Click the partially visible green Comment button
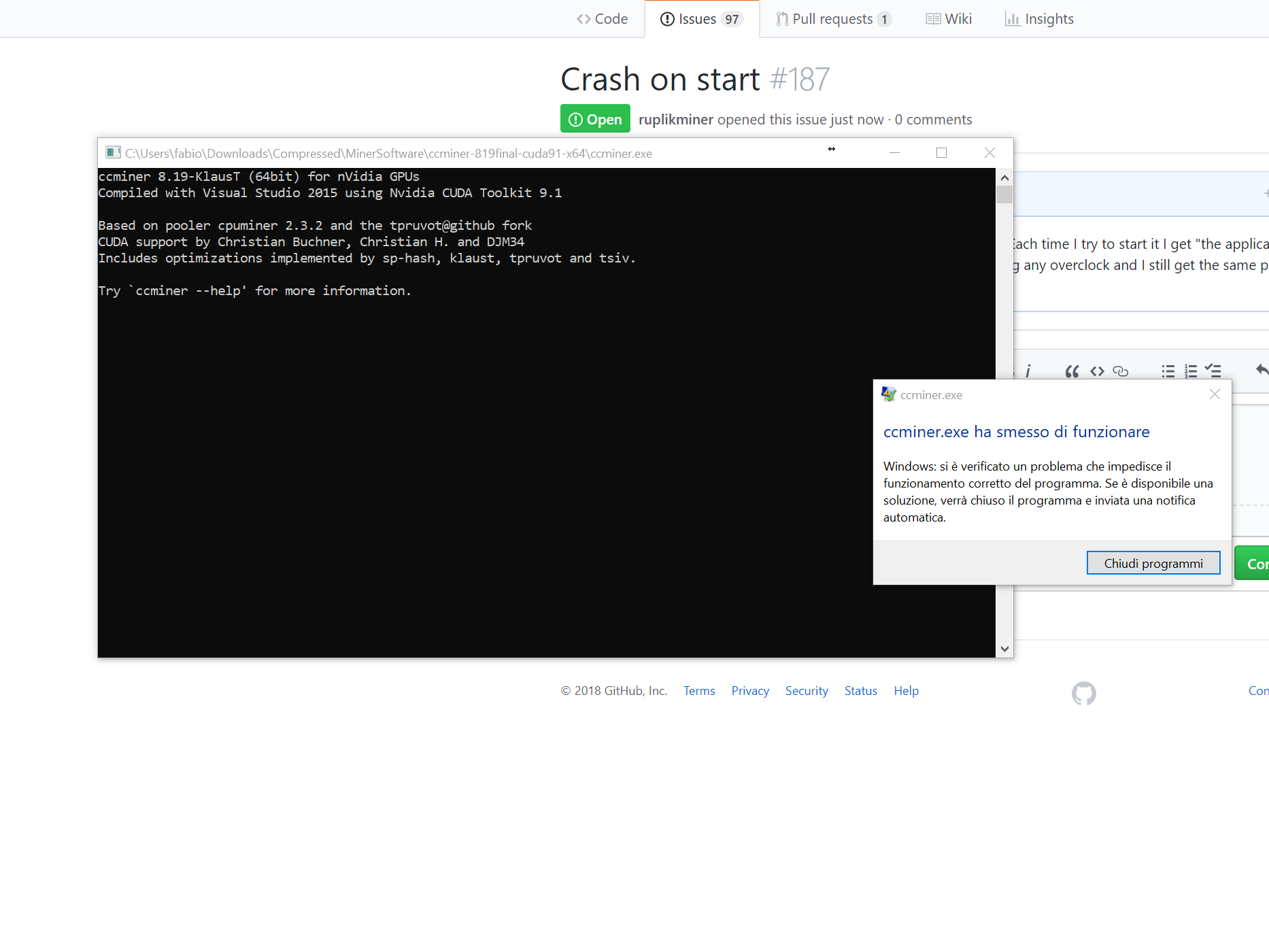Viewport: 1269px width, 952px height. coord(1252,563)
